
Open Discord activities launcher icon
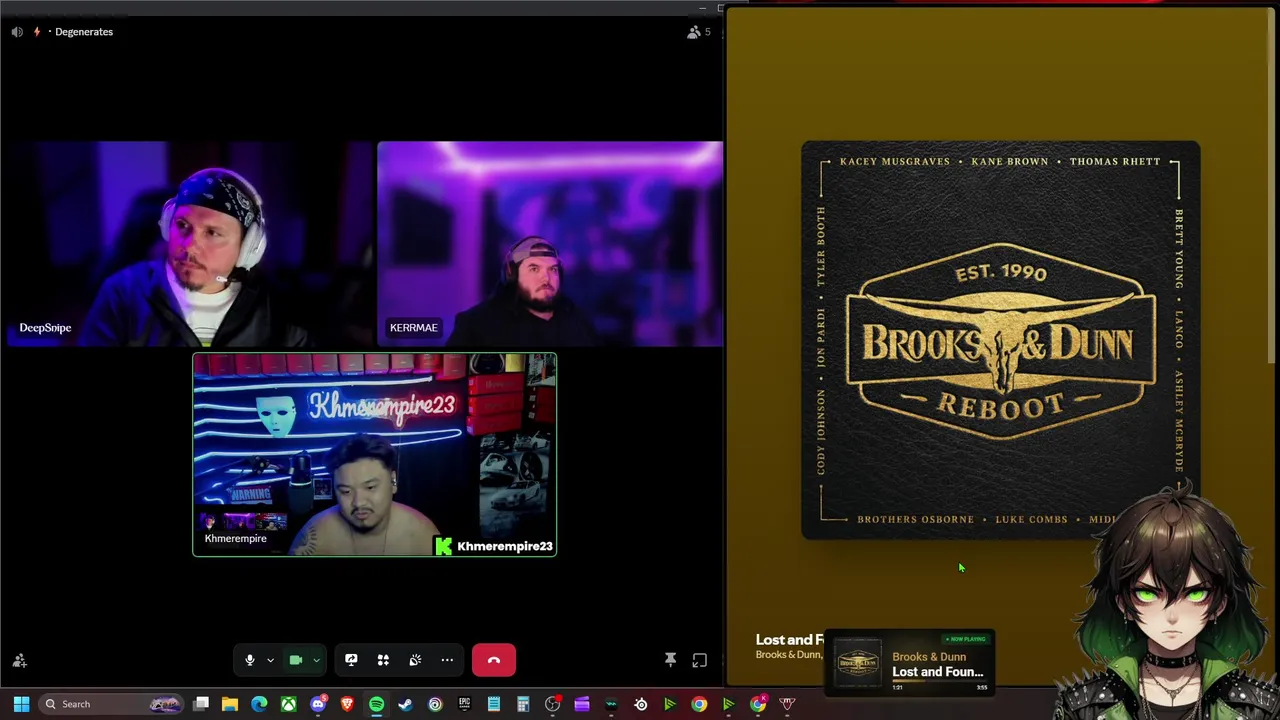coord(383,660)
